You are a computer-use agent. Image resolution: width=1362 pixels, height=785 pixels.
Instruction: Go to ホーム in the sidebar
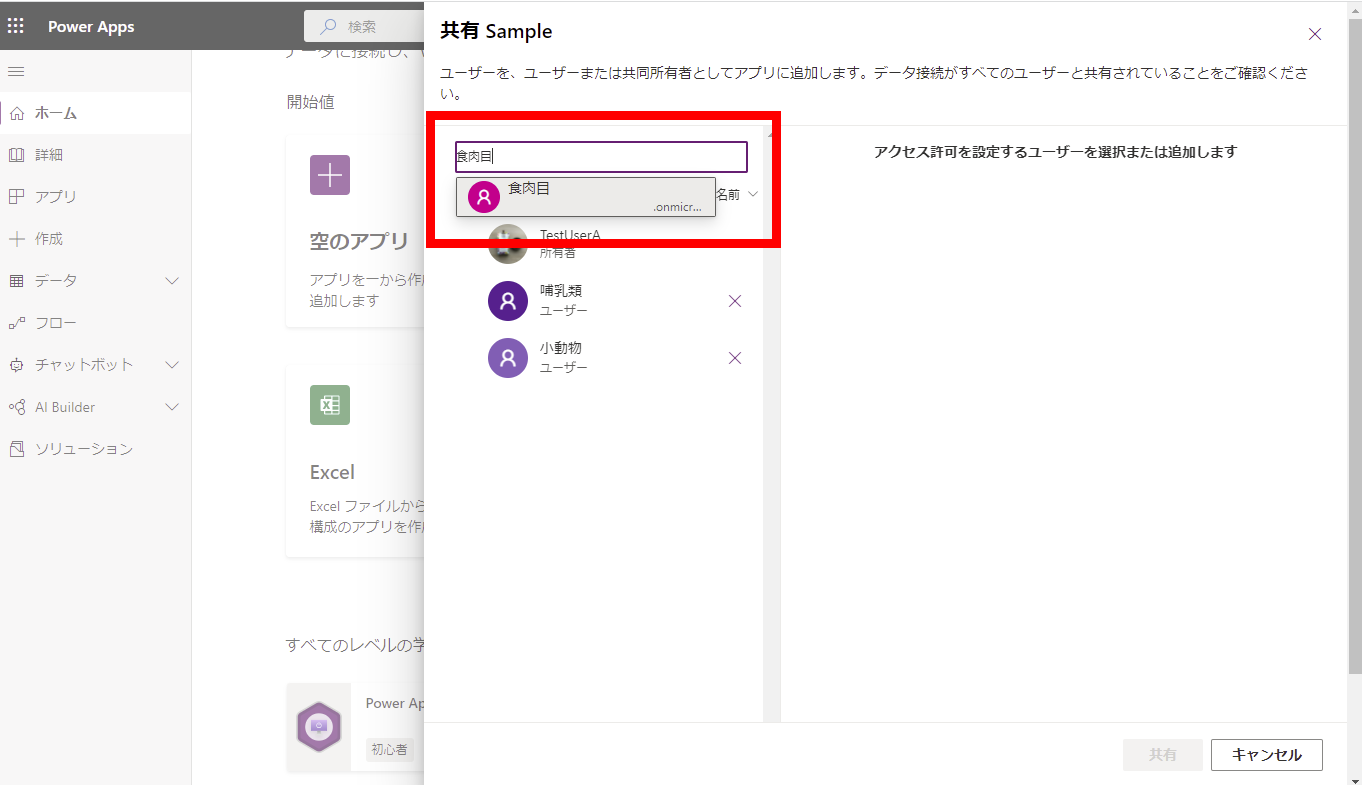tap(56, 113)
